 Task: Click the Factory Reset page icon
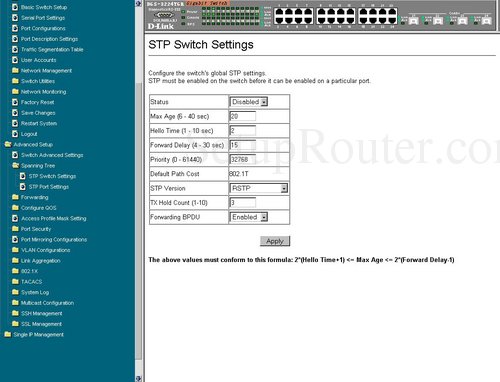(15, 102)
